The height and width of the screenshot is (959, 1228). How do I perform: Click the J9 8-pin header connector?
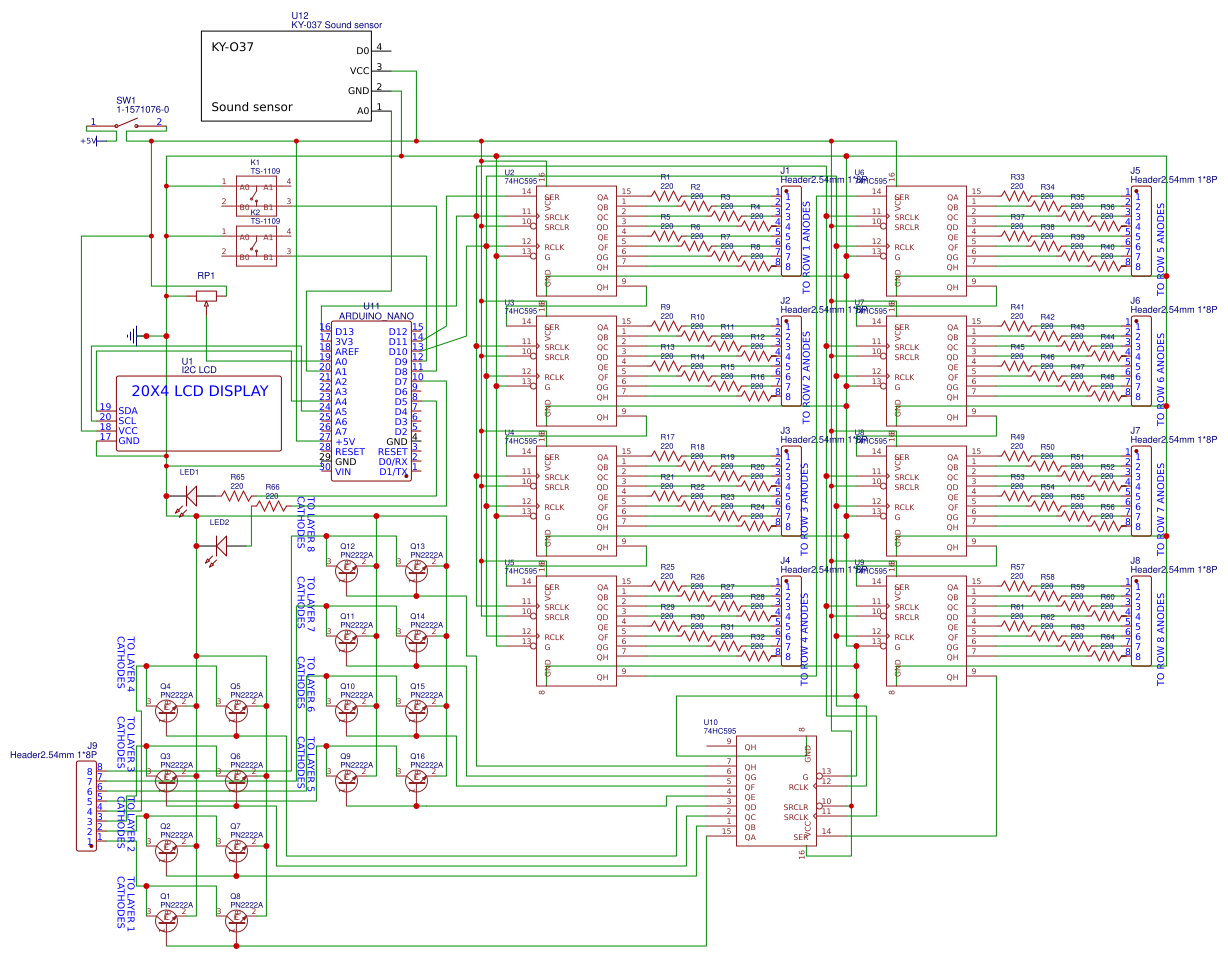pyautogui.click(x=88, y=806)
